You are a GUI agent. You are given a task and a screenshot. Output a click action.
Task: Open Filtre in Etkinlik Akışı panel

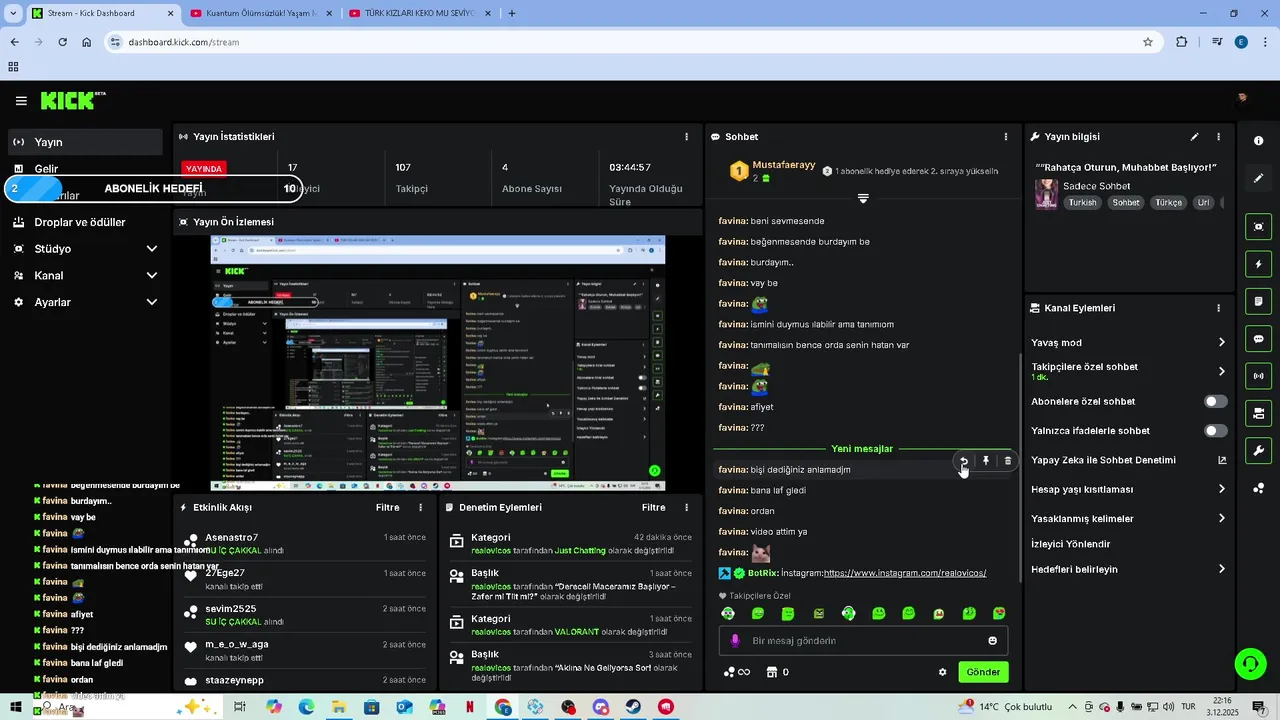tap(387, 508)
